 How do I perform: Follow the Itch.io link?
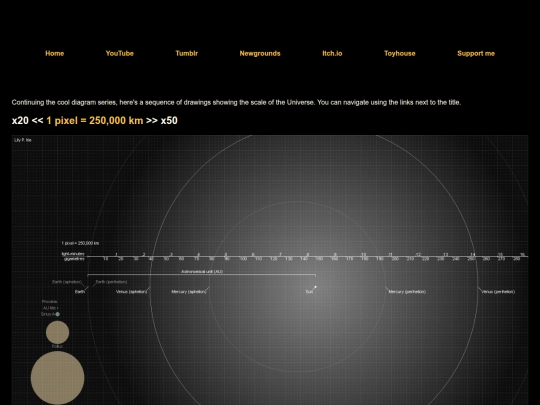point(332,53)
